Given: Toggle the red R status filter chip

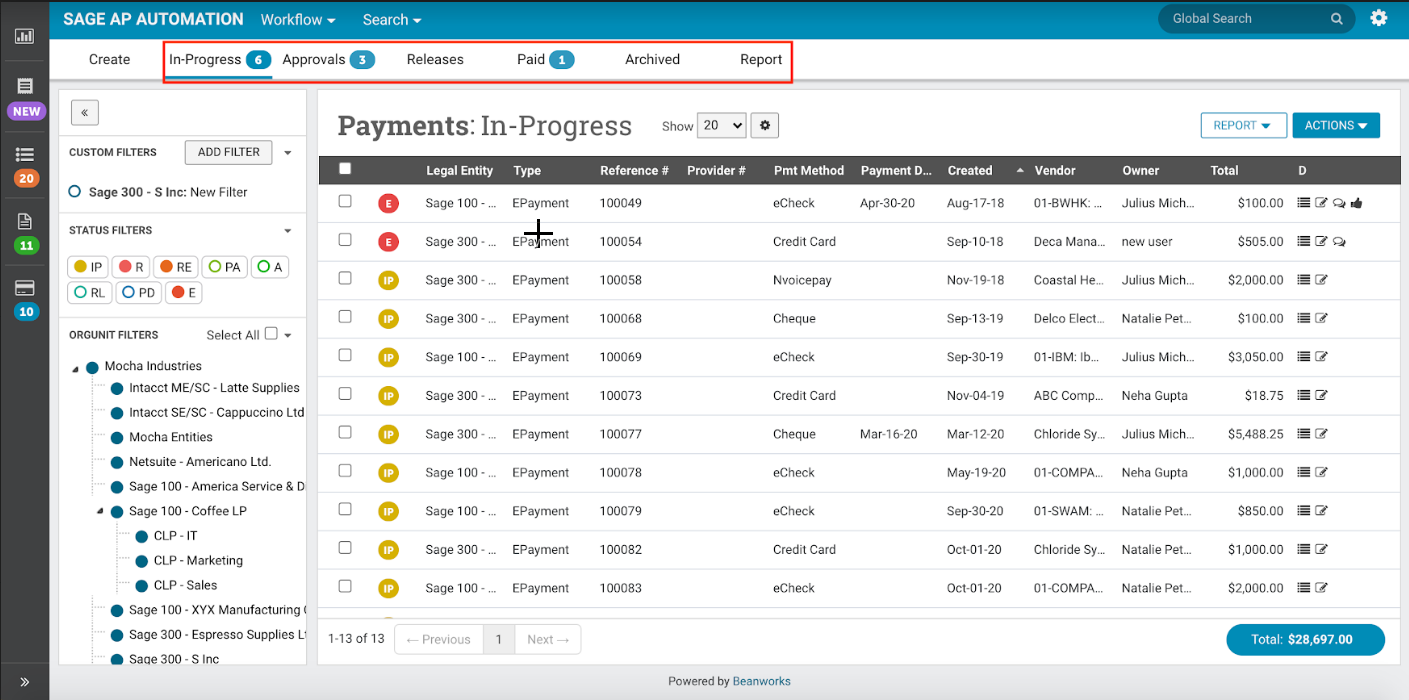Looking at the screenshot, I should click(130, 267).
